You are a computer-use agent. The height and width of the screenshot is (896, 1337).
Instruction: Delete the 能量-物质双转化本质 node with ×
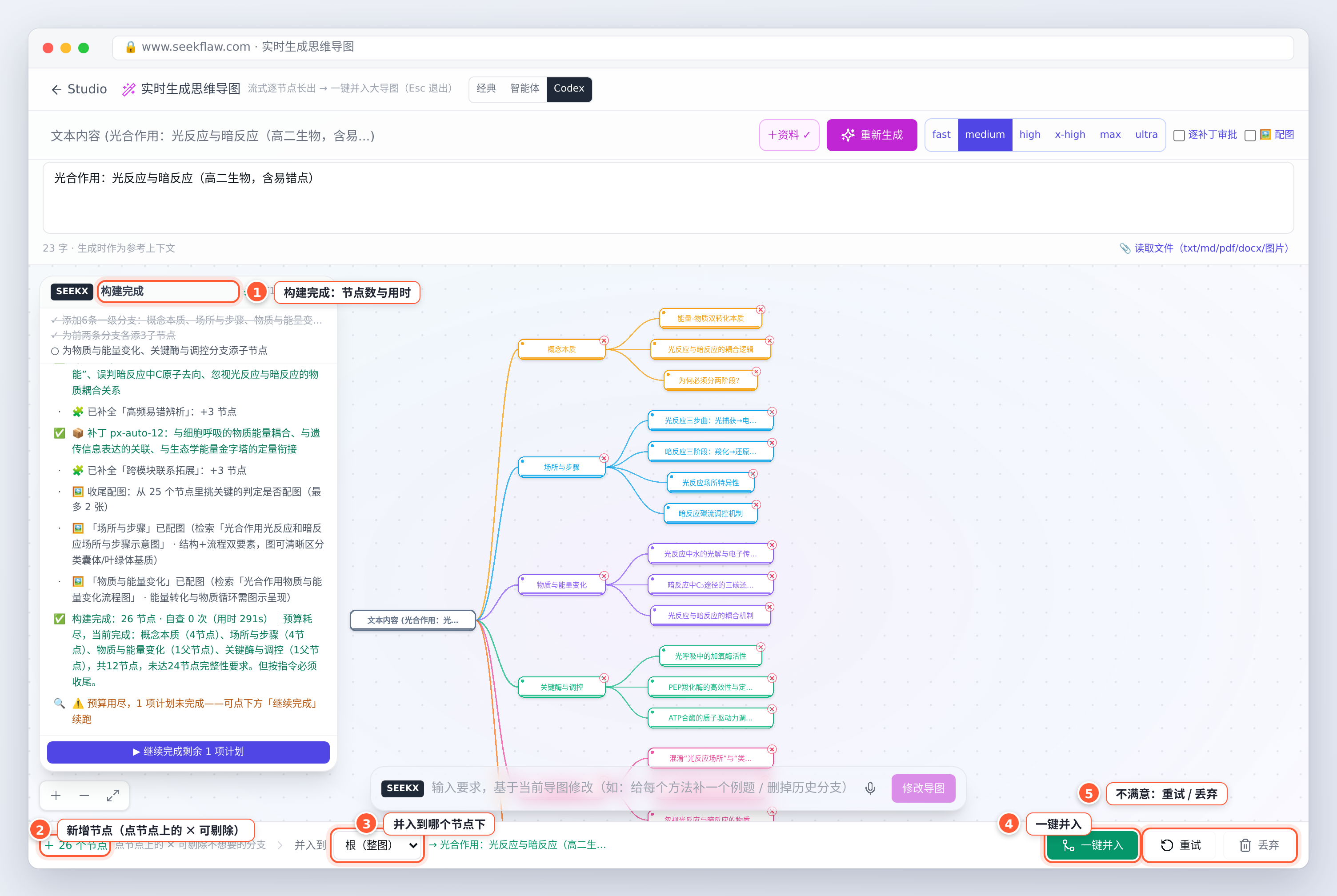[x=761, y=310]
